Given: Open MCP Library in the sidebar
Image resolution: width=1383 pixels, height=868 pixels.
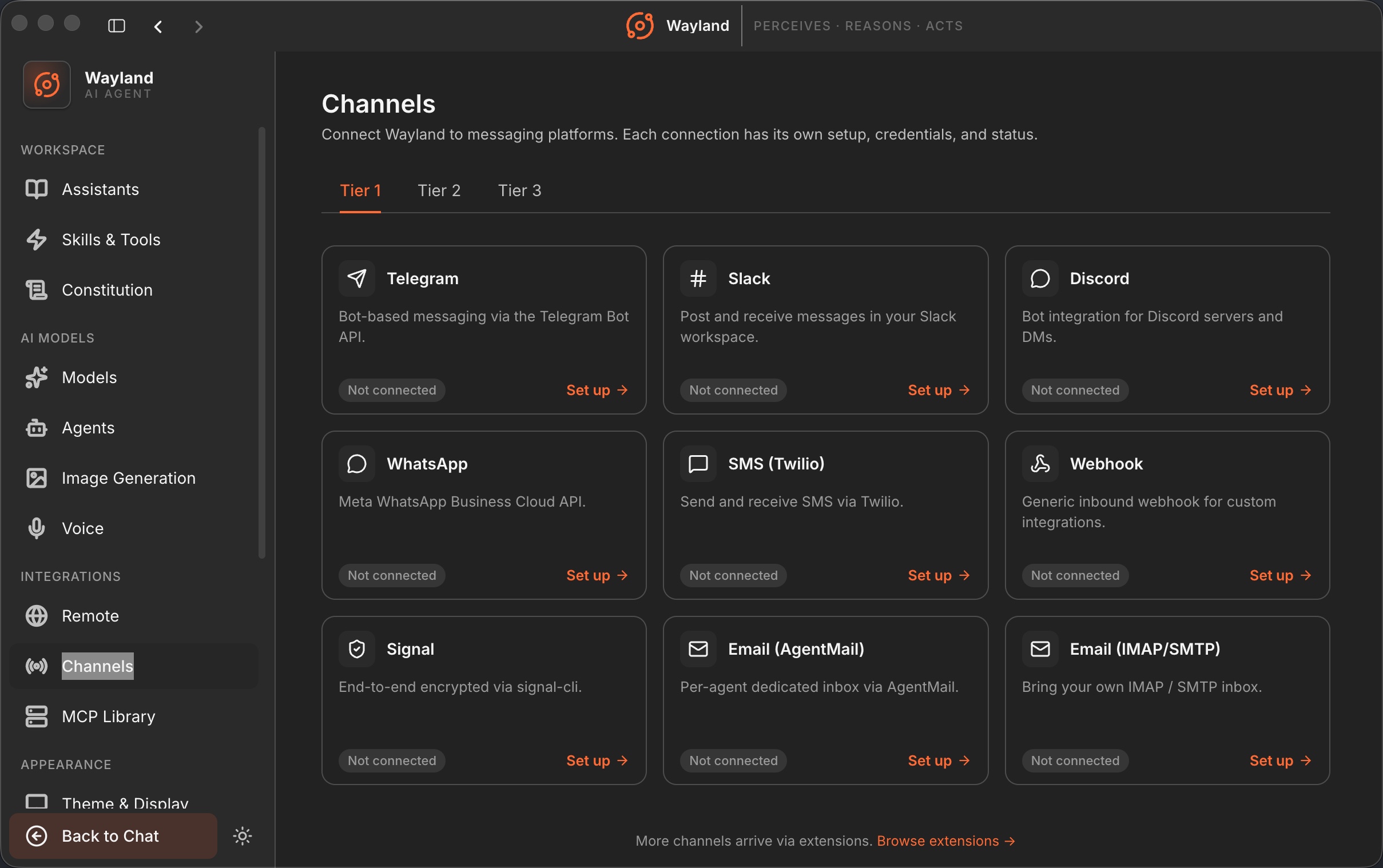Looking at the screenshot, I should 133,716.
